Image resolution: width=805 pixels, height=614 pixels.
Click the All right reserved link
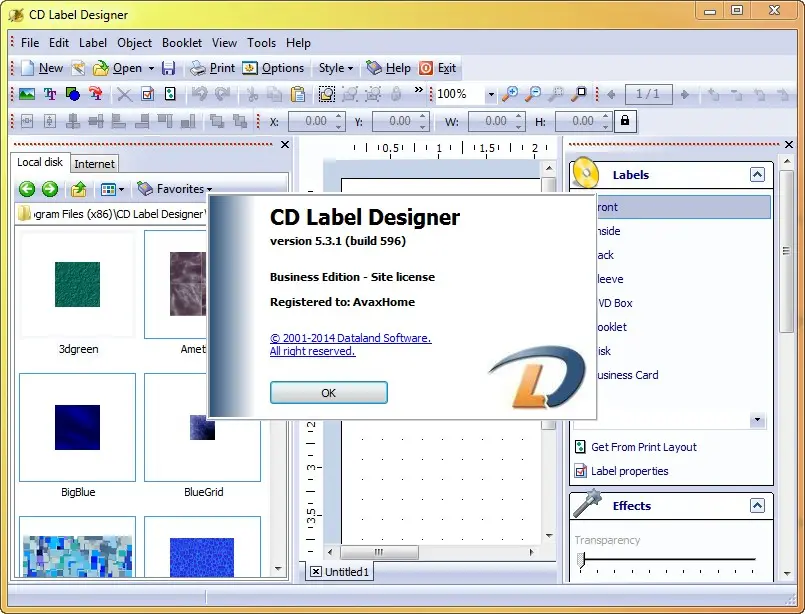[x=312, y=351]
